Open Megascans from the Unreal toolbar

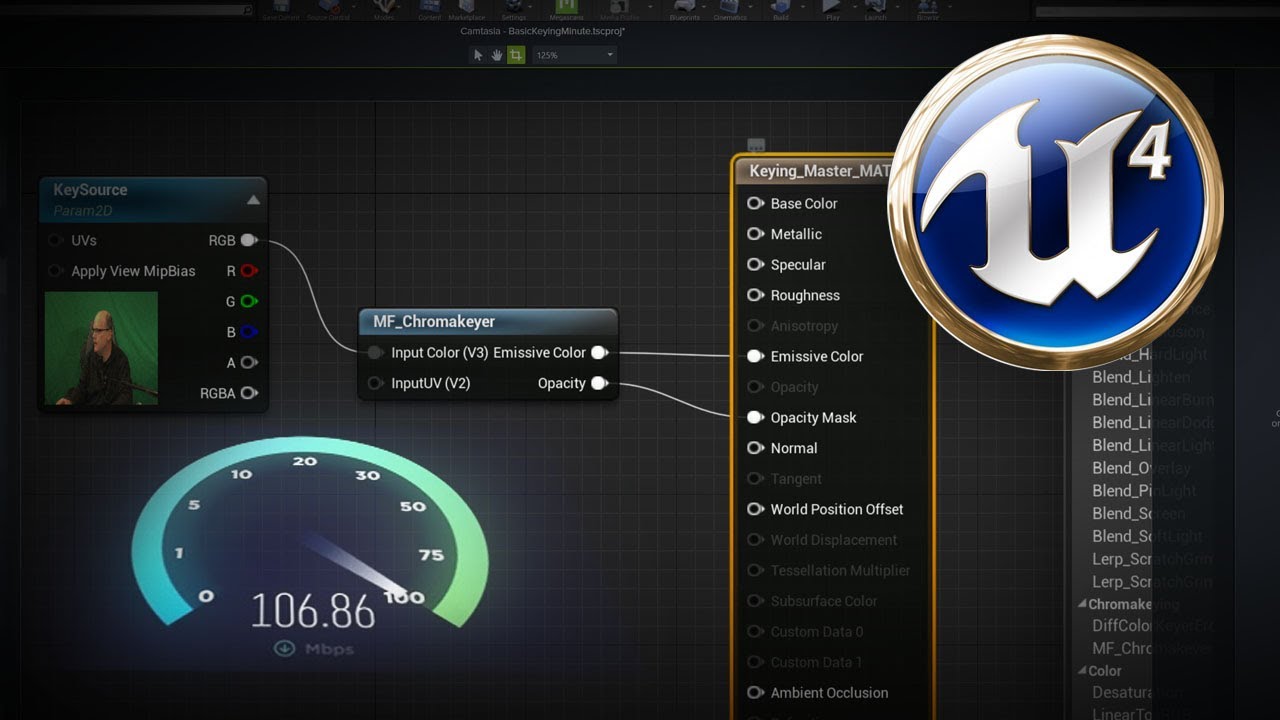click(x=566, y=9)
